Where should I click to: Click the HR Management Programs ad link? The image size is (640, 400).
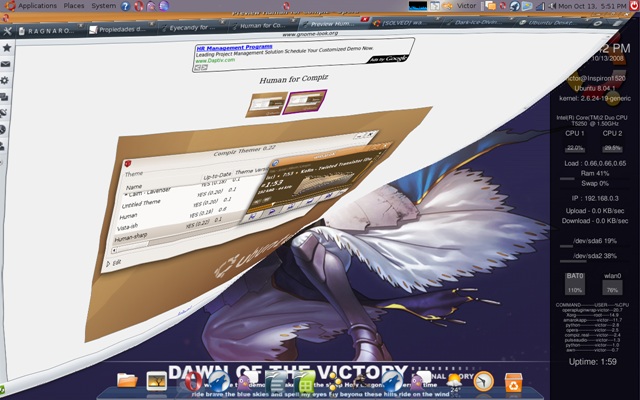[234, 48]
